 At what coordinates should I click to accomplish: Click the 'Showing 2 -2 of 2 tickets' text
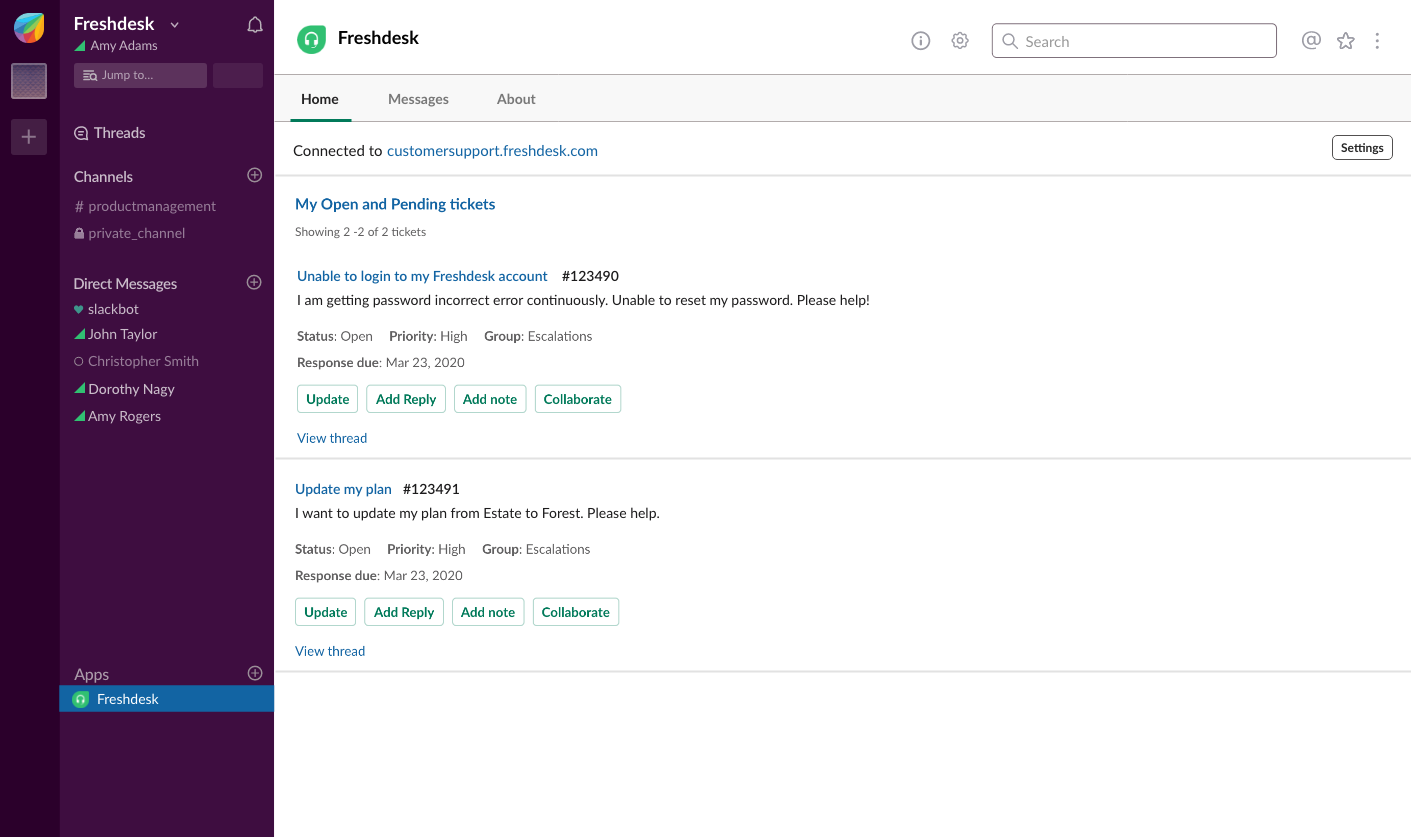point(360,232)
